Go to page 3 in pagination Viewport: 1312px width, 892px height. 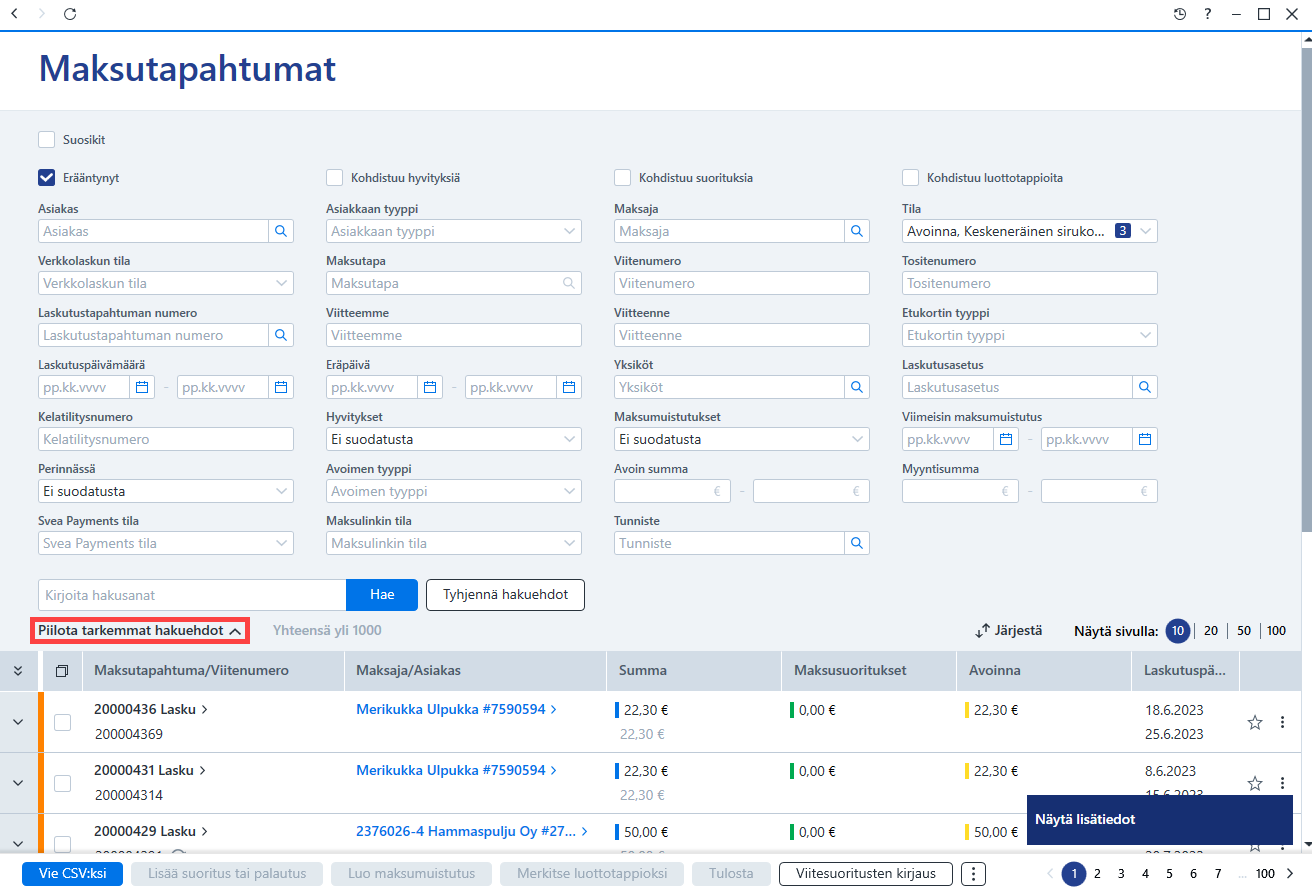1122,873
